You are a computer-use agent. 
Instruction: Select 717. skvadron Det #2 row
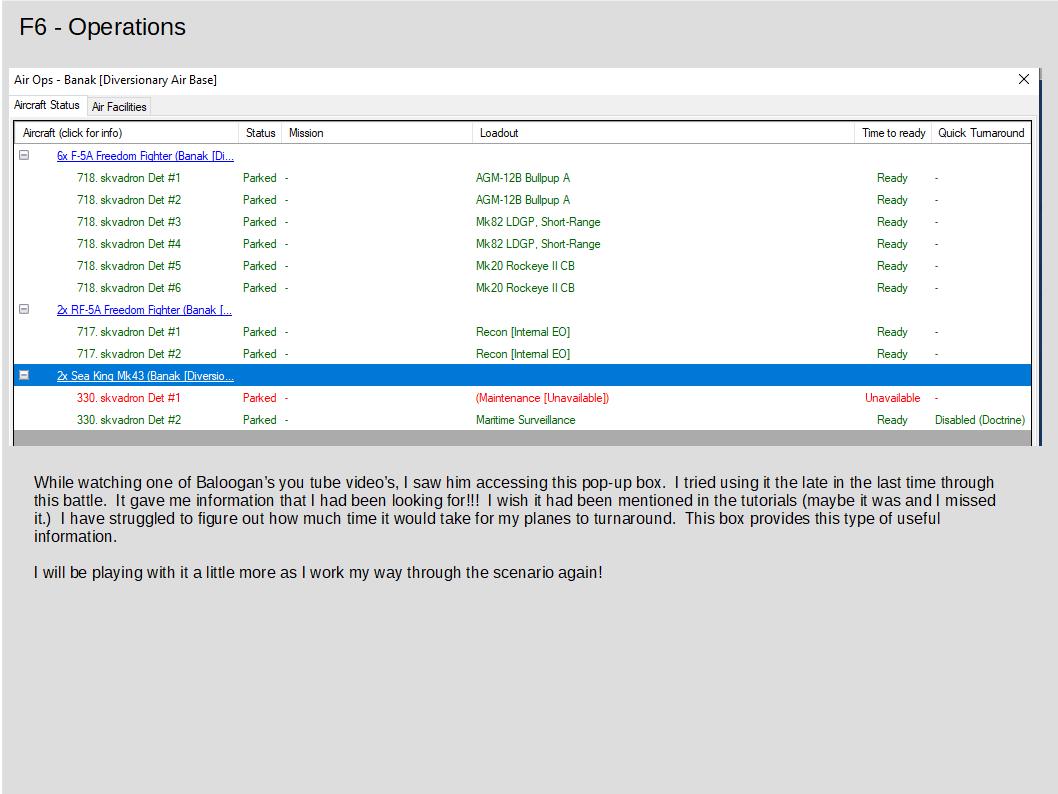coord(522,353)
